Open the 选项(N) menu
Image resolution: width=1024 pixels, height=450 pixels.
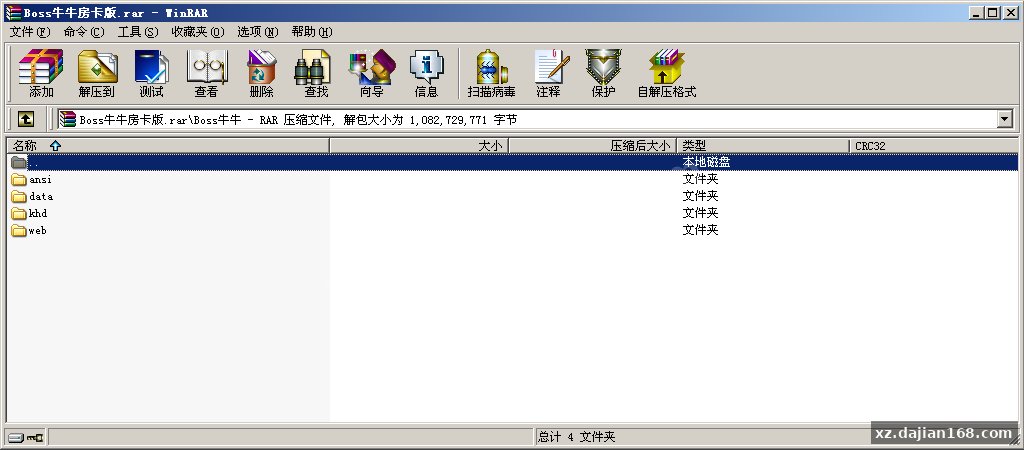point(257,31)
